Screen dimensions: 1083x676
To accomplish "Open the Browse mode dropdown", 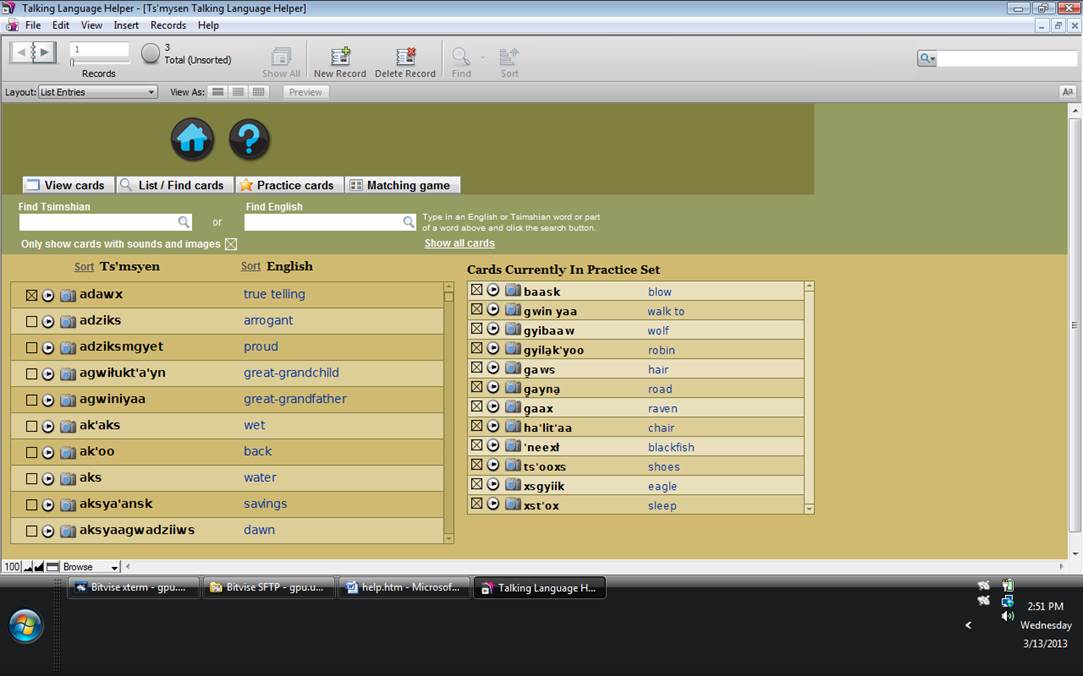I will (x=90, y=567).
